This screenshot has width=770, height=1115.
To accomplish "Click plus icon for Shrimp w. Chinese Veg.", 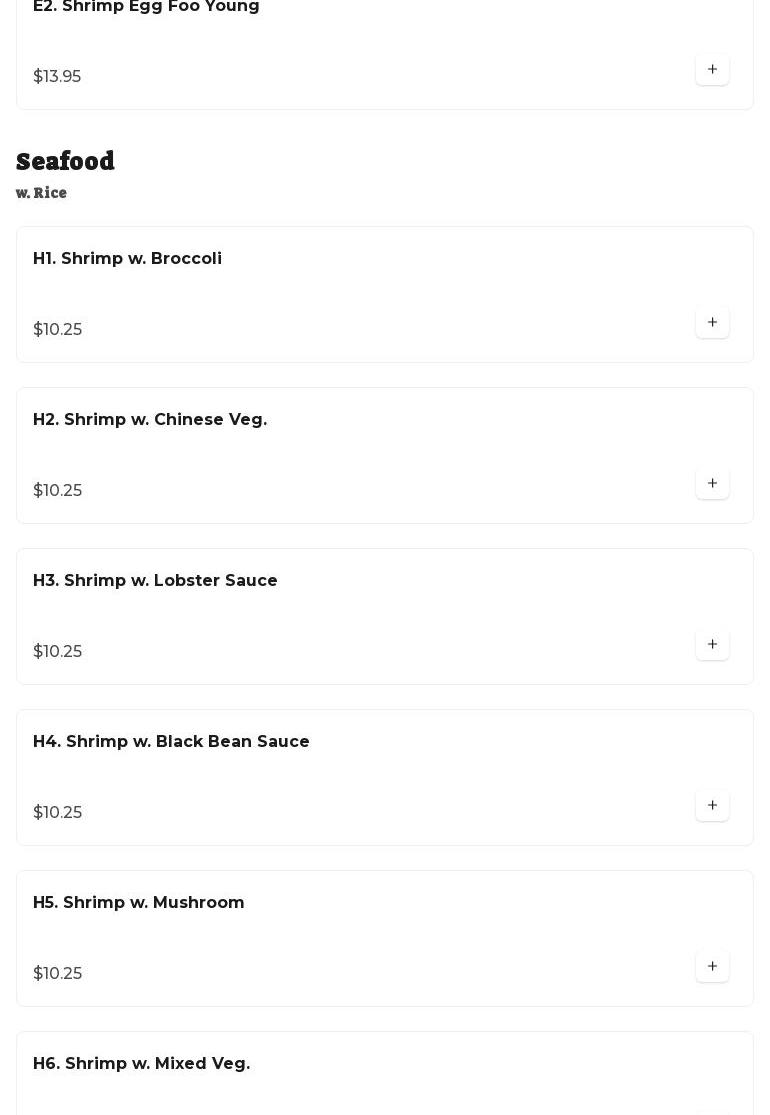I will pos(712,484).
